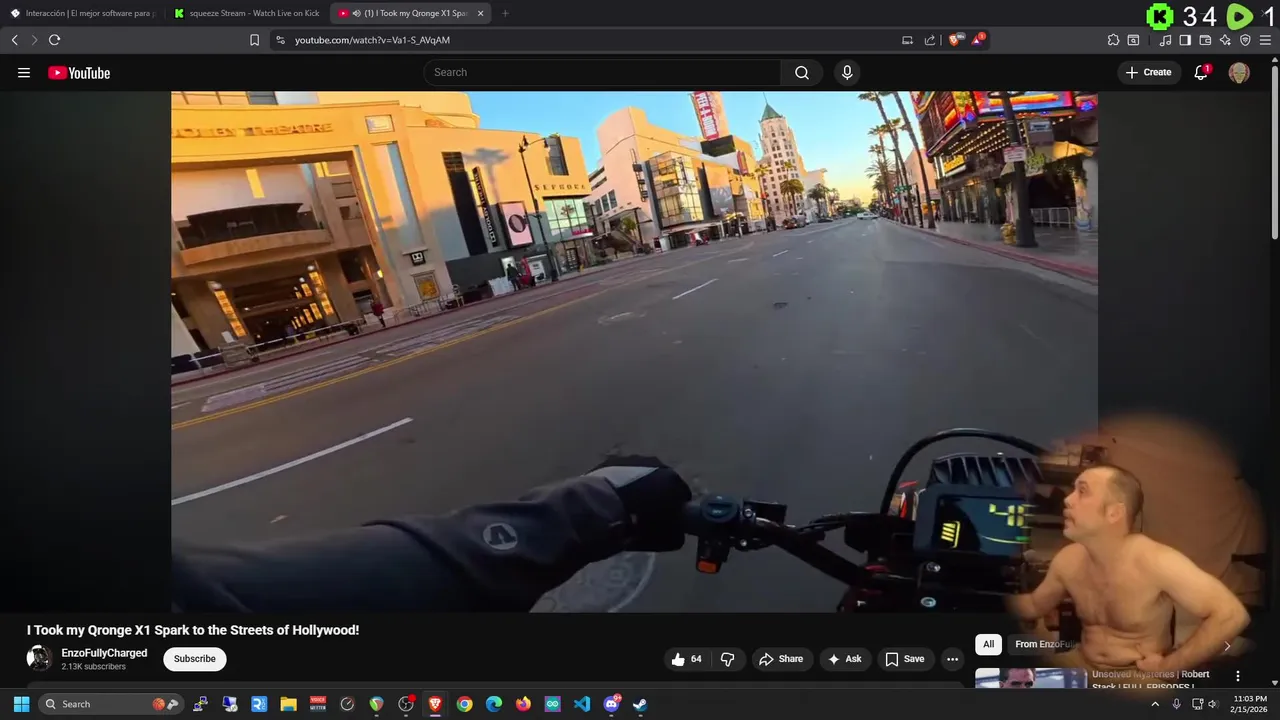1280x720 pixels.
Task: Select the Qronge X1 Spark YouTube tab
Action: pos(411,13)
